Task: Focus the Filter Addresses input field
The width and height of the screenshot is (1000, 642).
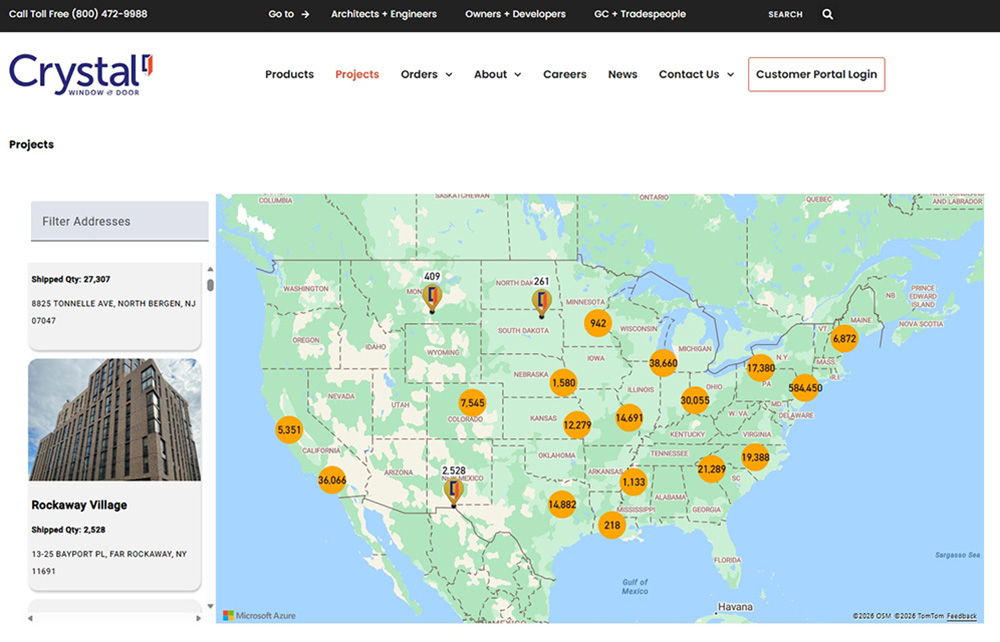Action: tap(120, 221)
